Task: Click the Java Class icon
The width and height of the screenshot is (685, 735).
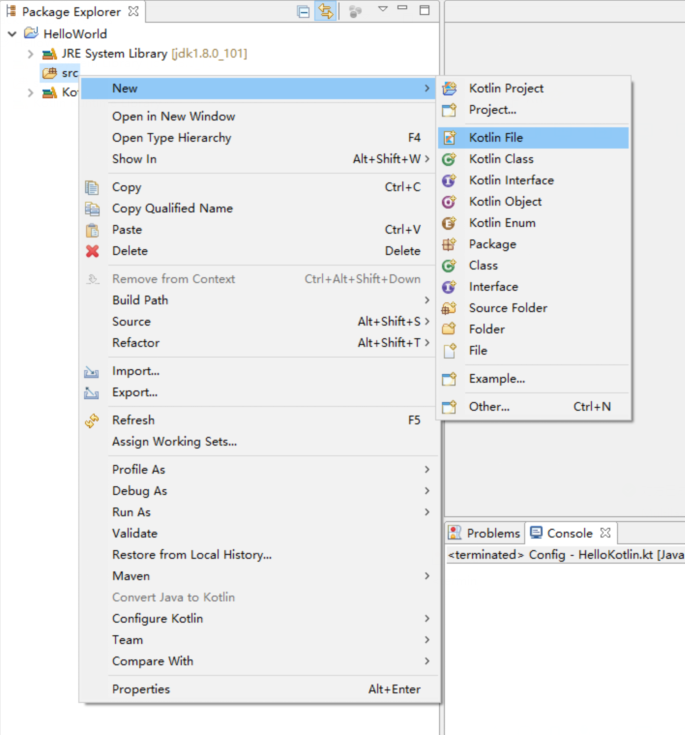Action: [449, 266]
